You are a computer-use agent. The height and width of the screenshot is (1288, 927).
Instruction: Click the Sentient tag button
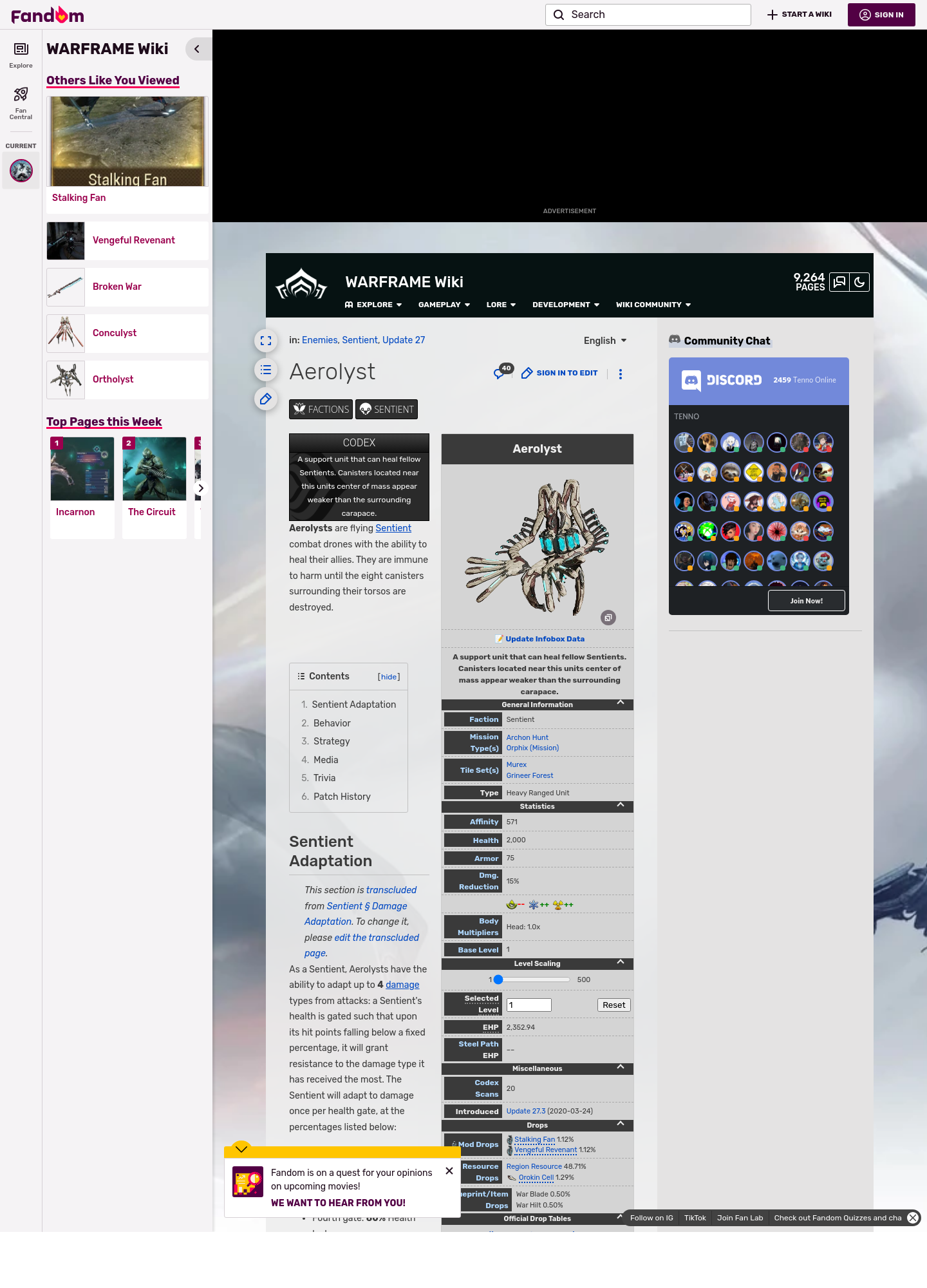[386, 410]
